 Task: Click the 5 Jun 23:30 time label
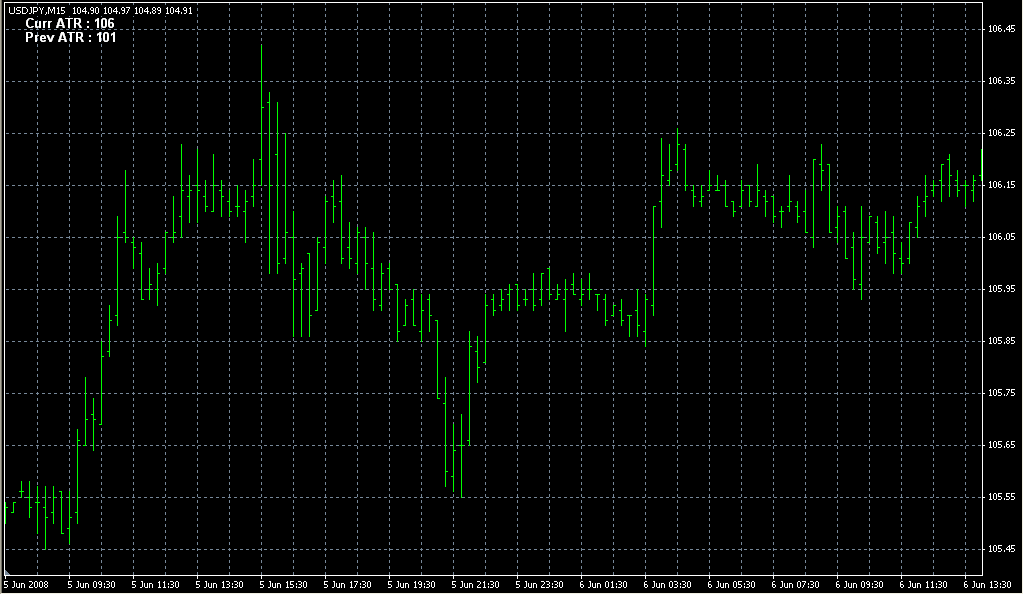coord(539,585)
